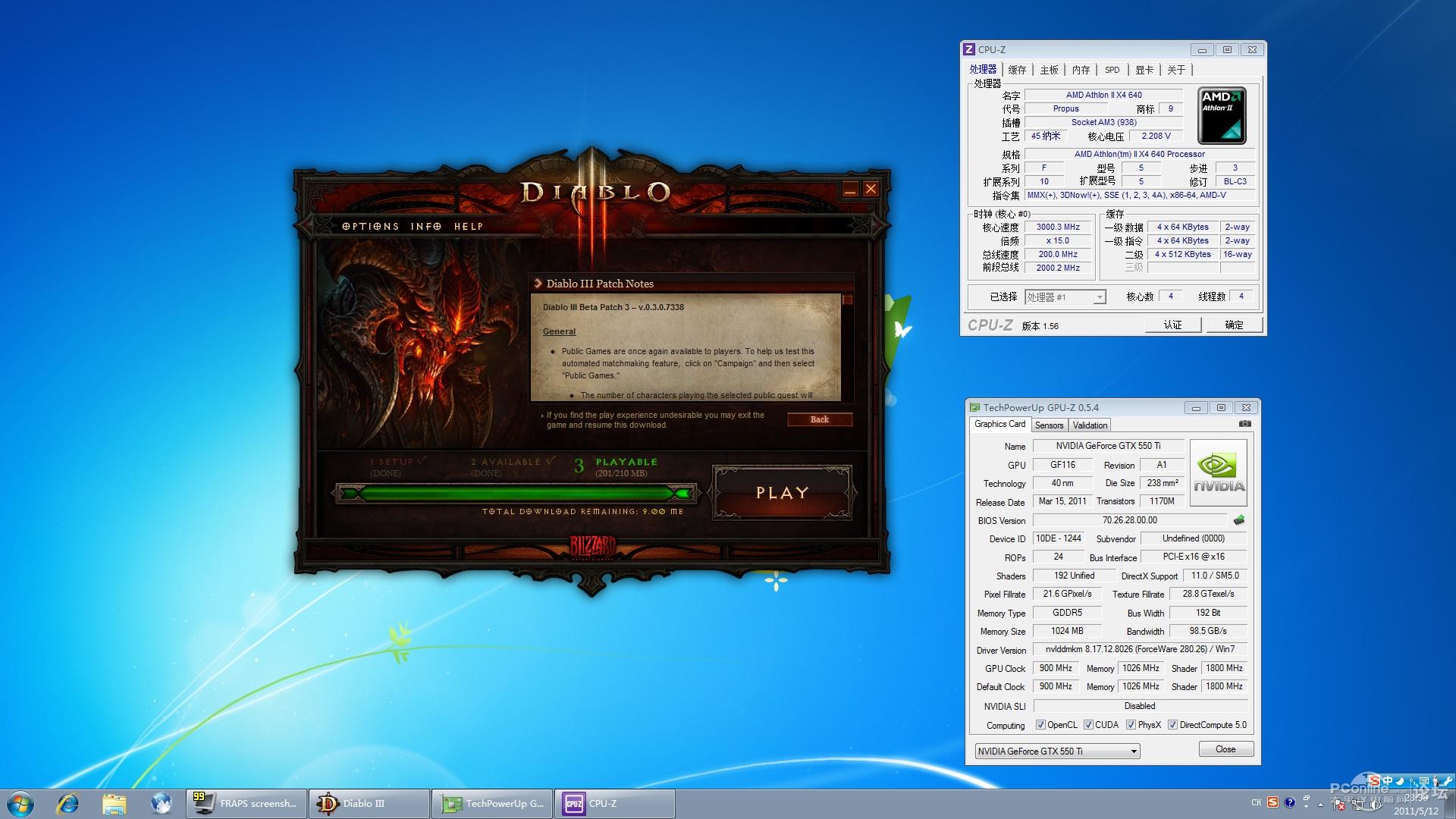Viewport: 1456px width, 819px height.
Task: Toggle the OpenCL checkbox in GPU-Z
Action: [x=1040, y=725]
